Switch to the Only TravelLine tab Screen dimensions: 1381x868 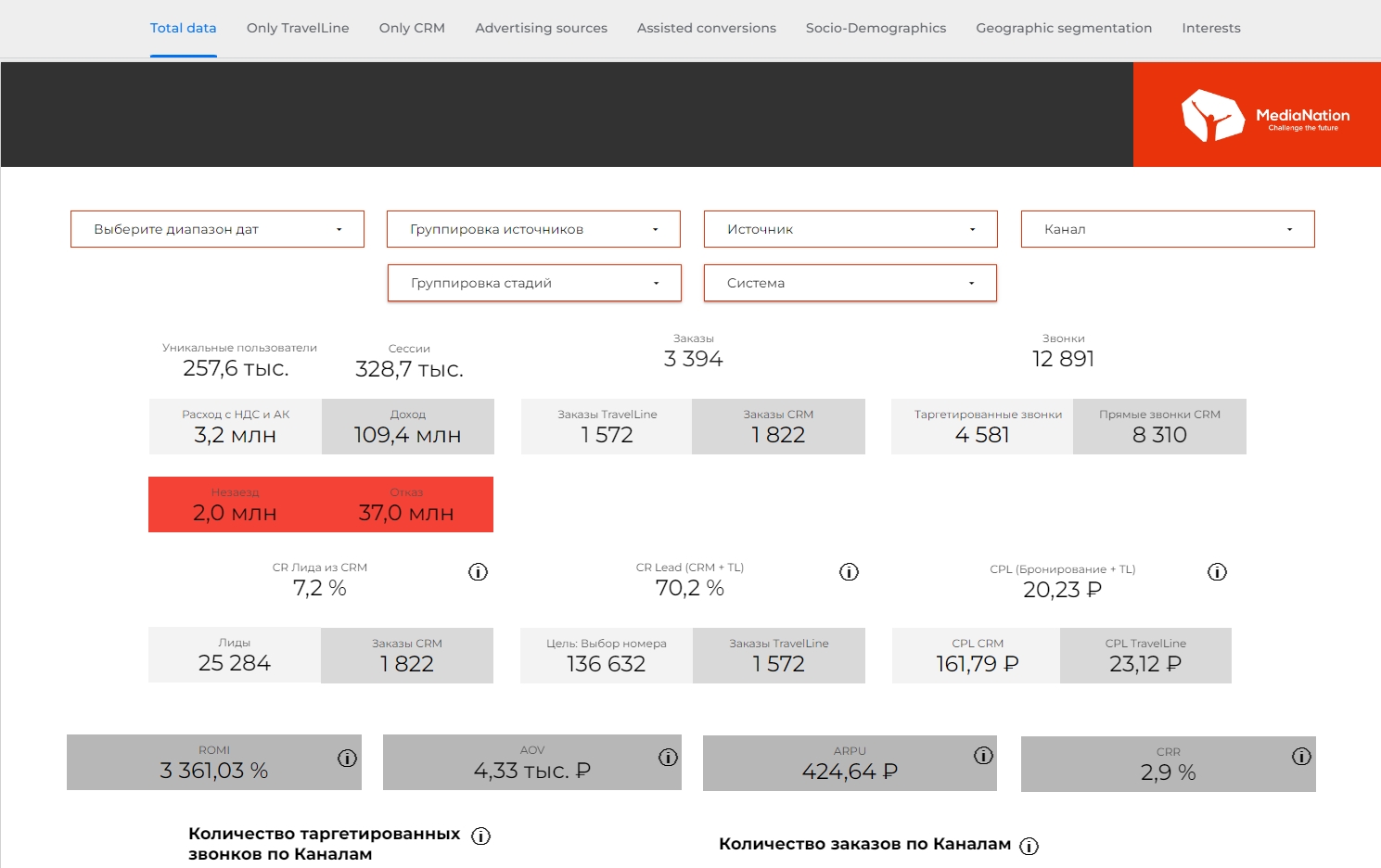(x=298, y=28)
